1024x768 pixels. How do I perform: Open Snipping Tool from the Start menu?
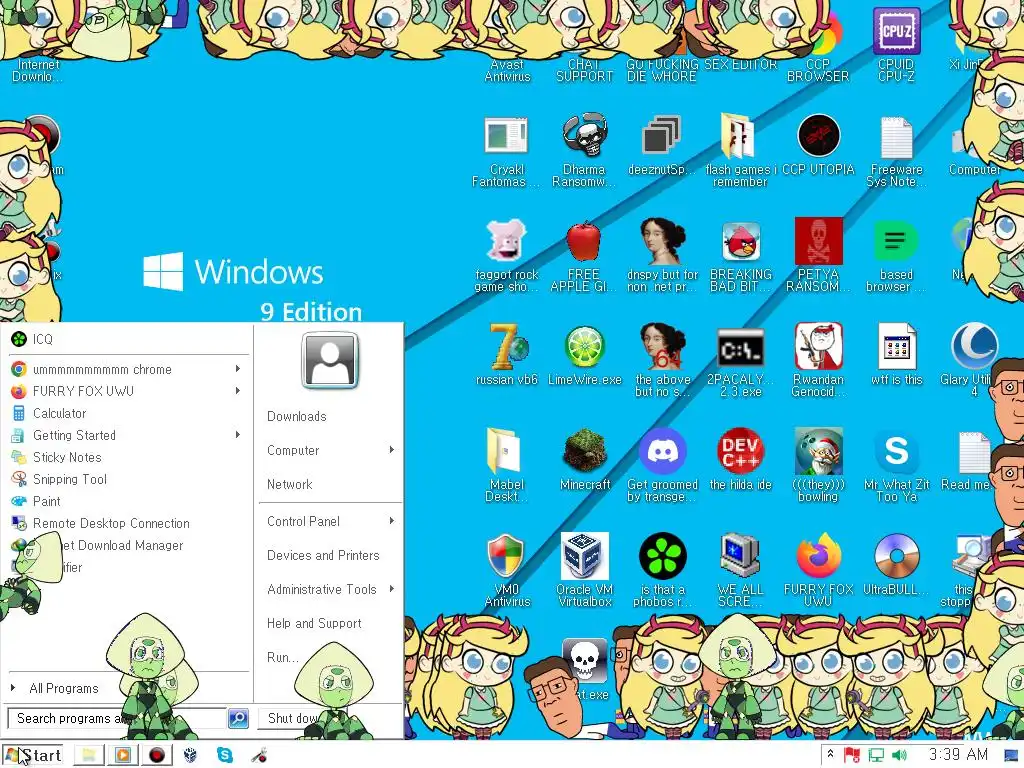129,479
